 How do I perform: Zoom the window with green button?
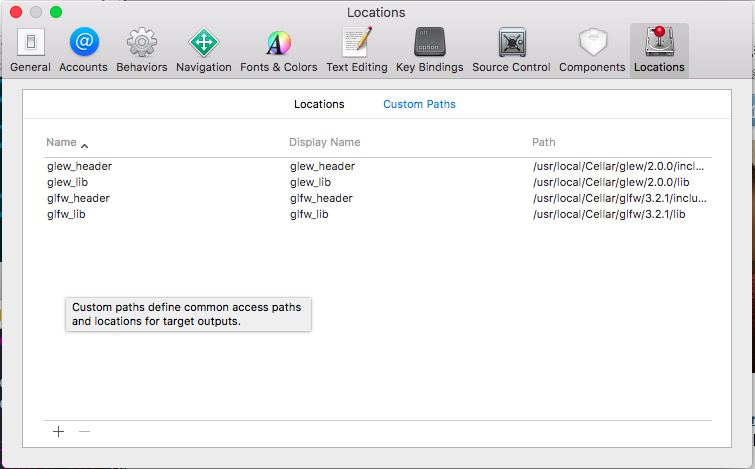click(56, 12)
